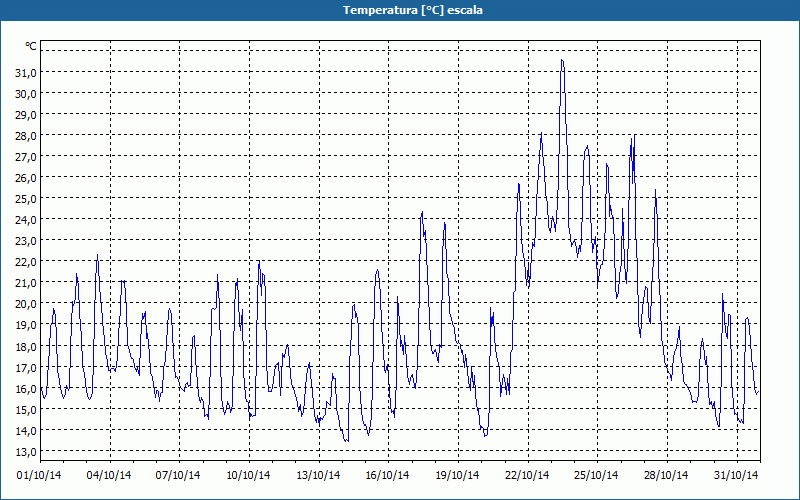Select the 24,0 y-axis label

pos(26,220)
